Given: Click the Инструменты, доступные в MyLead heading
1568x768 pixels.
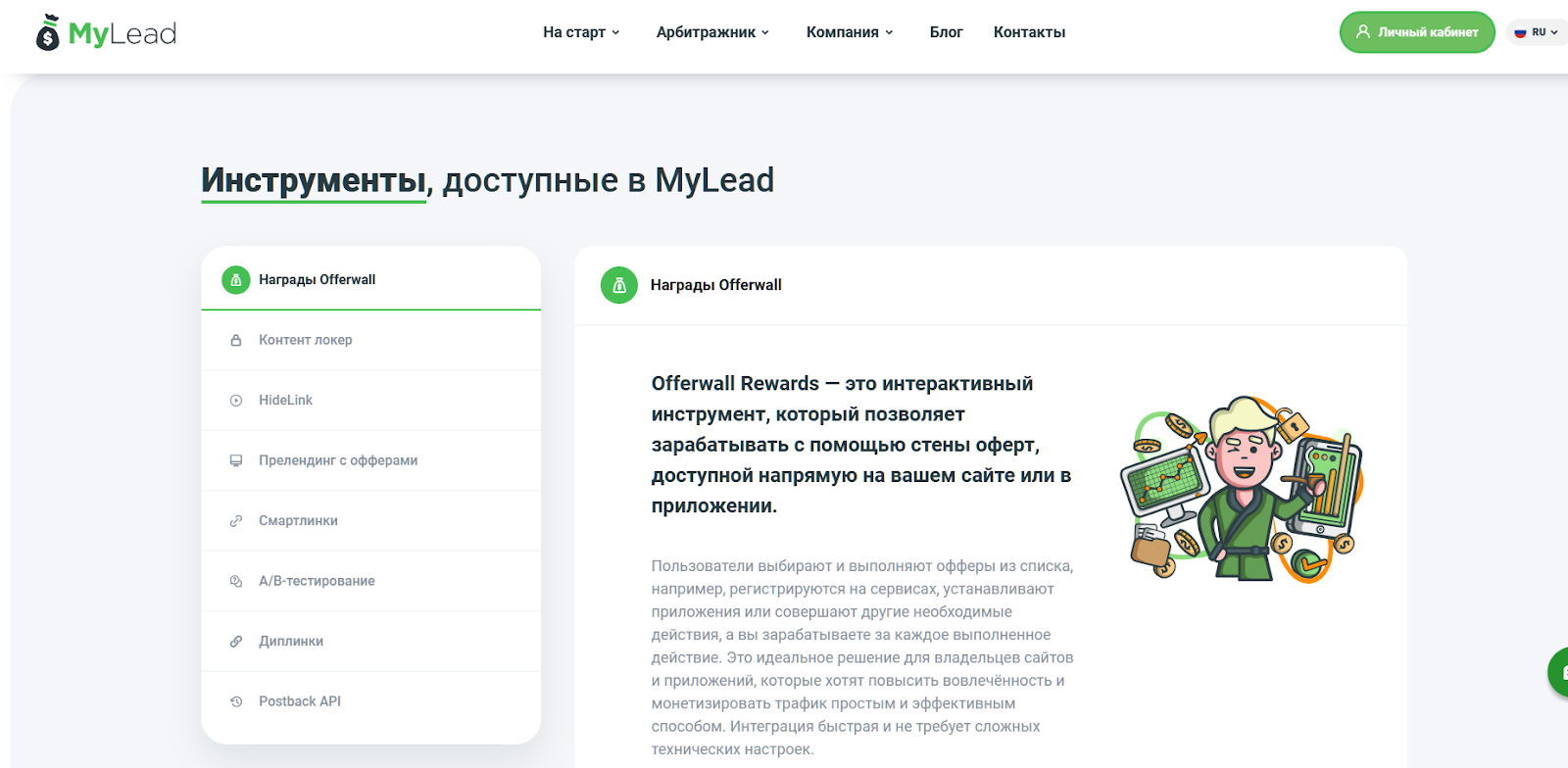Looking at the screenshot, I should pos(487,180).
